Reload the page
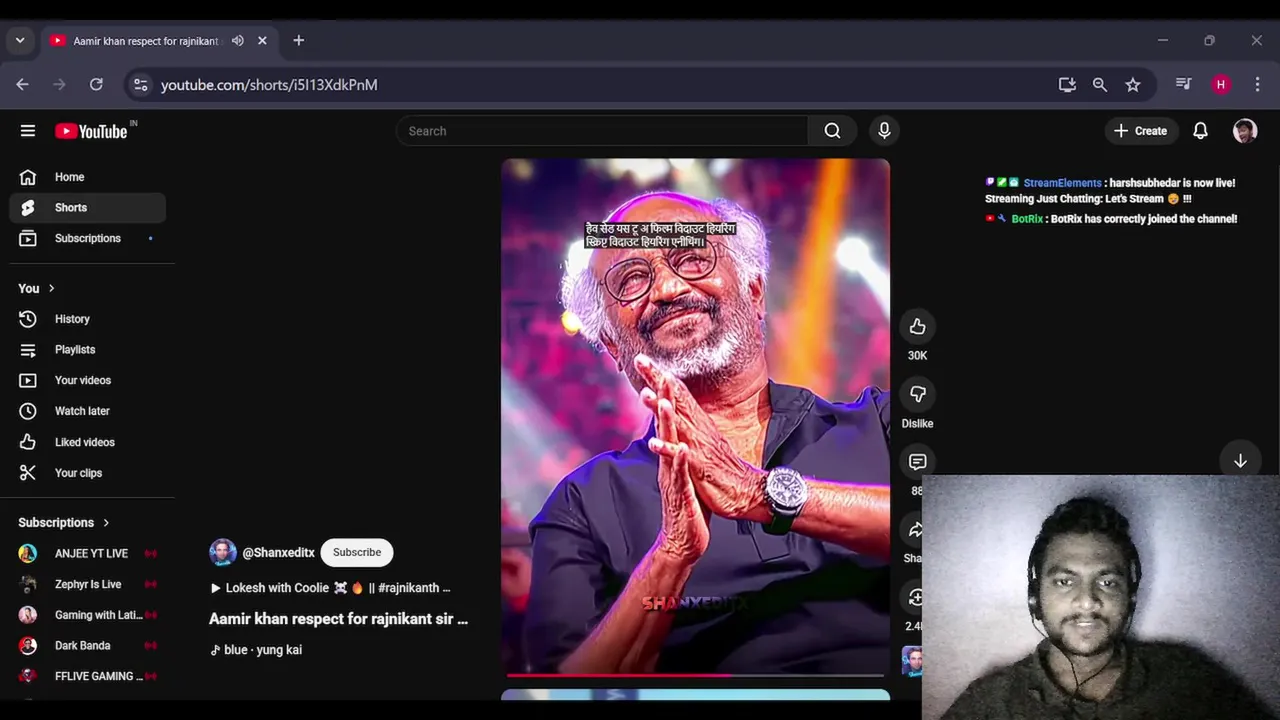Image resolution: width=1280 pixels, height=720 pixels. point(96,85)
